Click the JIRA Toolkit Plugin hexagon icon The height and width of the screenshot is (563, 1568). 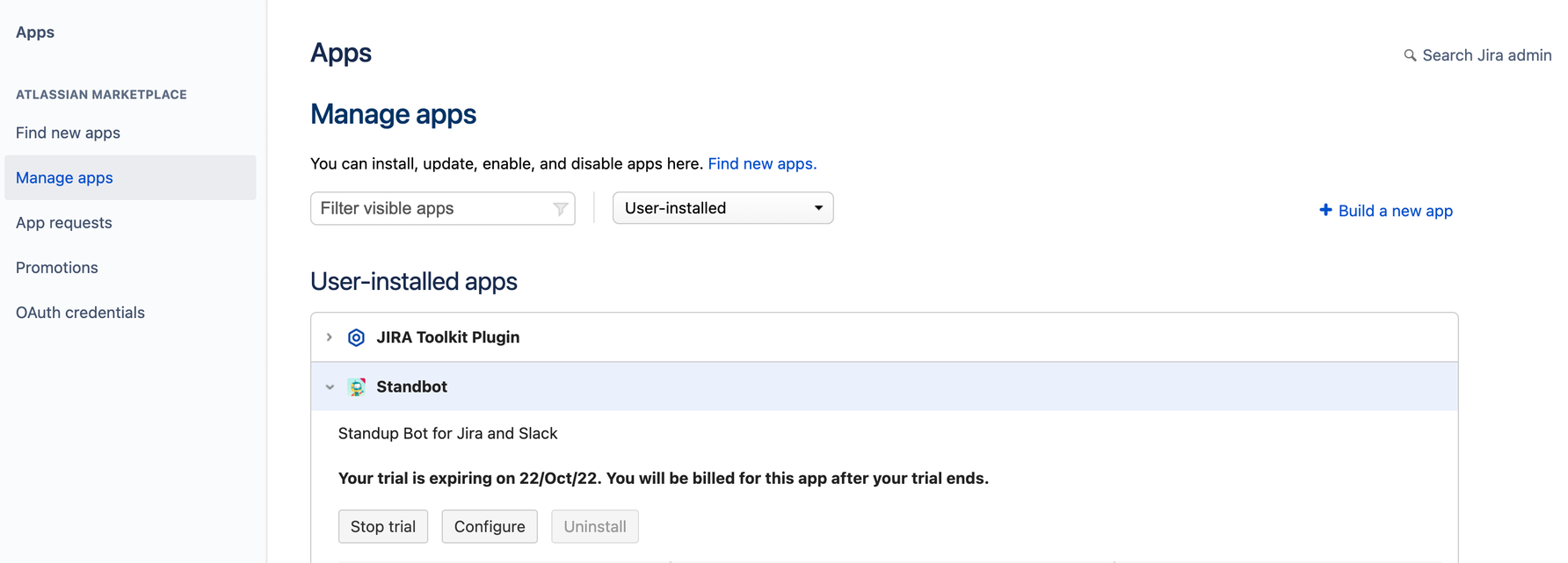[356, 337]
